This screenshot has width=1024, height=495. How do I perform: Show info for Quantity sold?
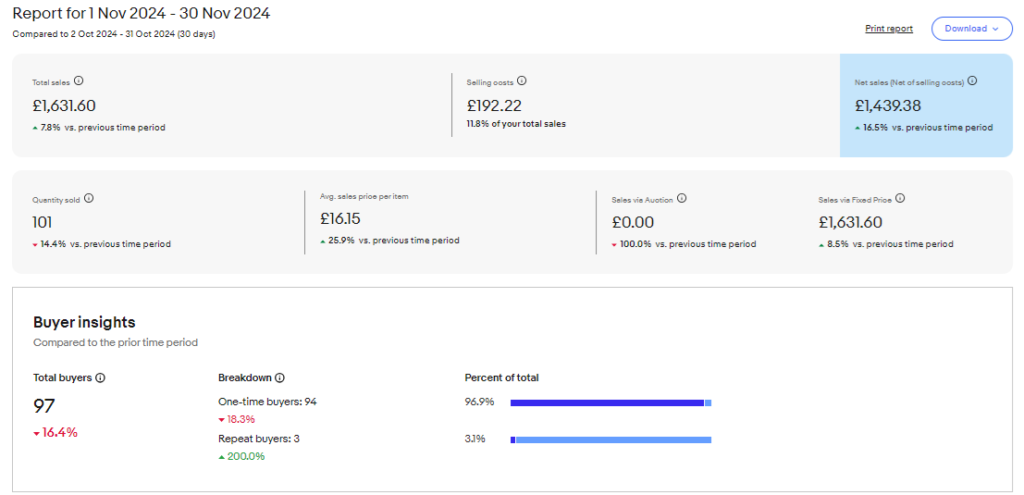click(89, 199)
